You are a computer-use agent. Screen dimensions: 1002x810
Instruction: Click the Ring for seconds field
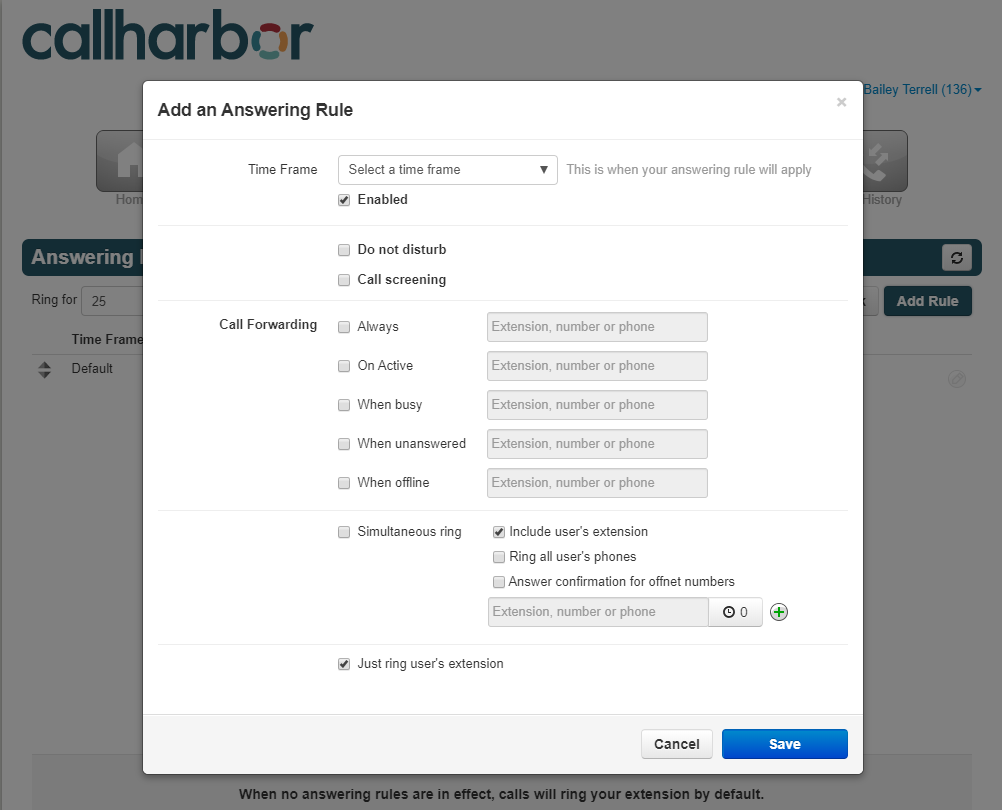pyautogui.click(x=112, y=300)
